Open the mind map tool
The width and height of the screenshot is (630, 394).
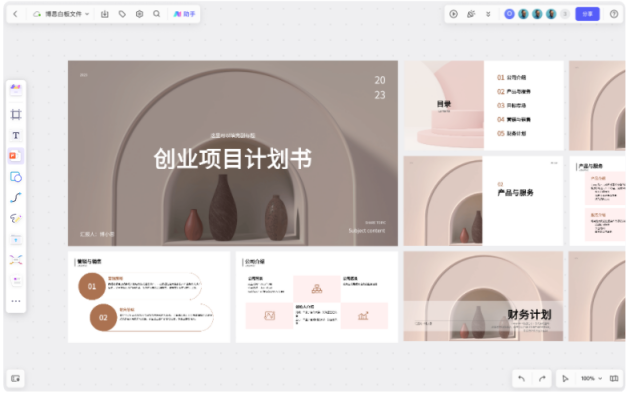(x=16, y=260)
